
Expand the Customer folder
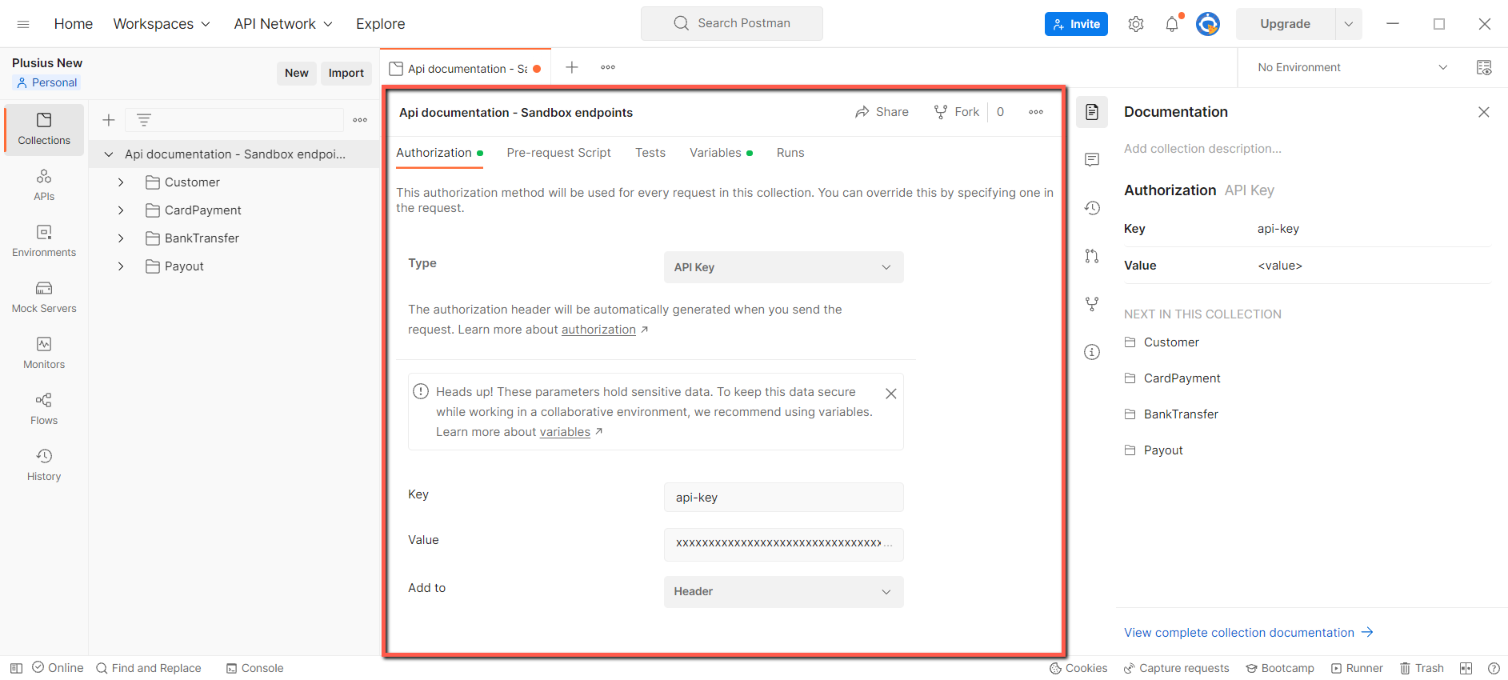pos(121,182)
